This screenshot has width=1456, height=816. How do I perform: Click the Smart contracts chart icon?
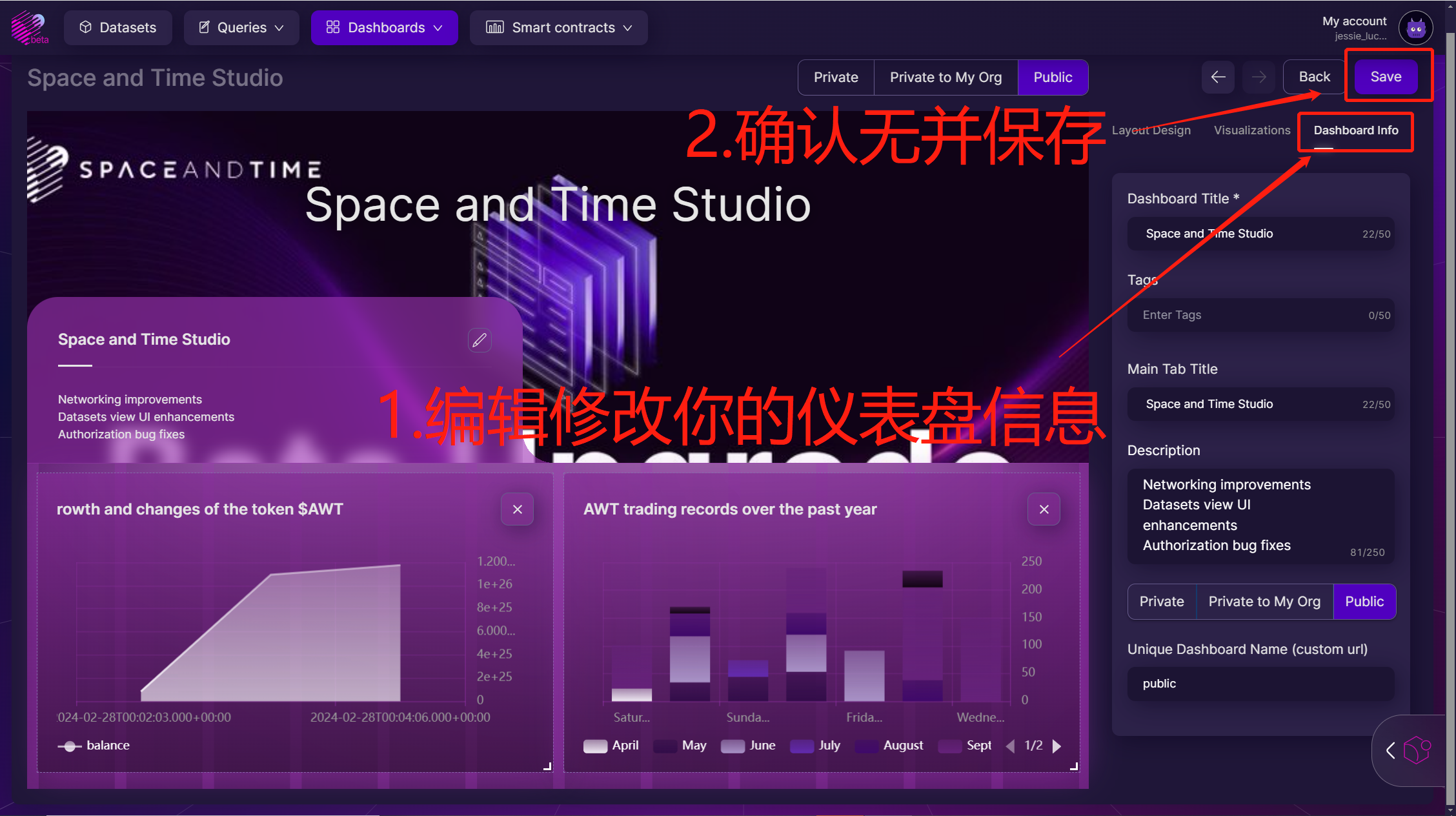[494, 27]
